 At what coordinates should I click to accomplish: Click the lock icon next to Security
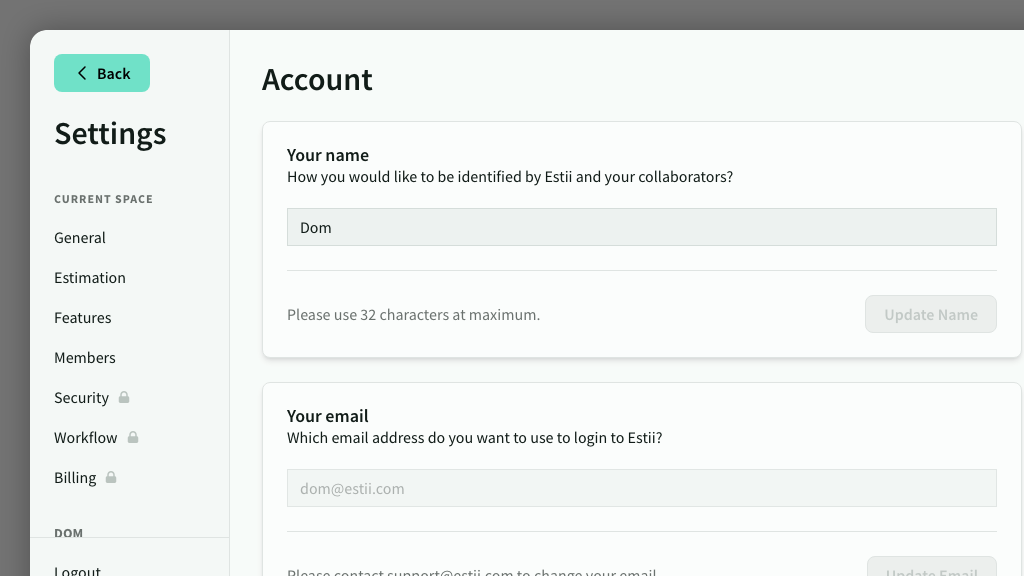click(x=124, y=397)
